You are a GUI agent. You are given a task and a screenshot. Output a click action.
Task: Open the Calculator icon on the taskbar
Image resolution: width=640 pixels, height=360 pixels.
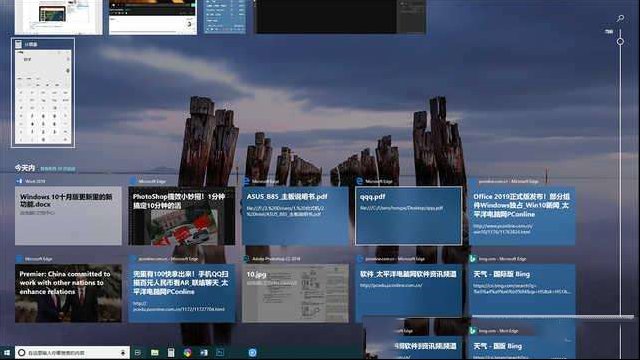pos(171,352)
